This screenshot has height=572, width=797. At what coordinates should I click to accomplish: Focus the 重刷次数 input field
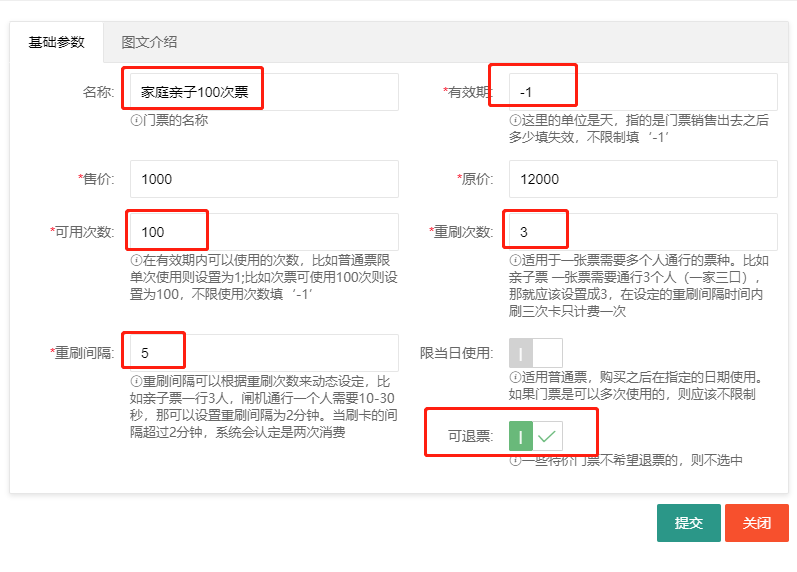642,232
